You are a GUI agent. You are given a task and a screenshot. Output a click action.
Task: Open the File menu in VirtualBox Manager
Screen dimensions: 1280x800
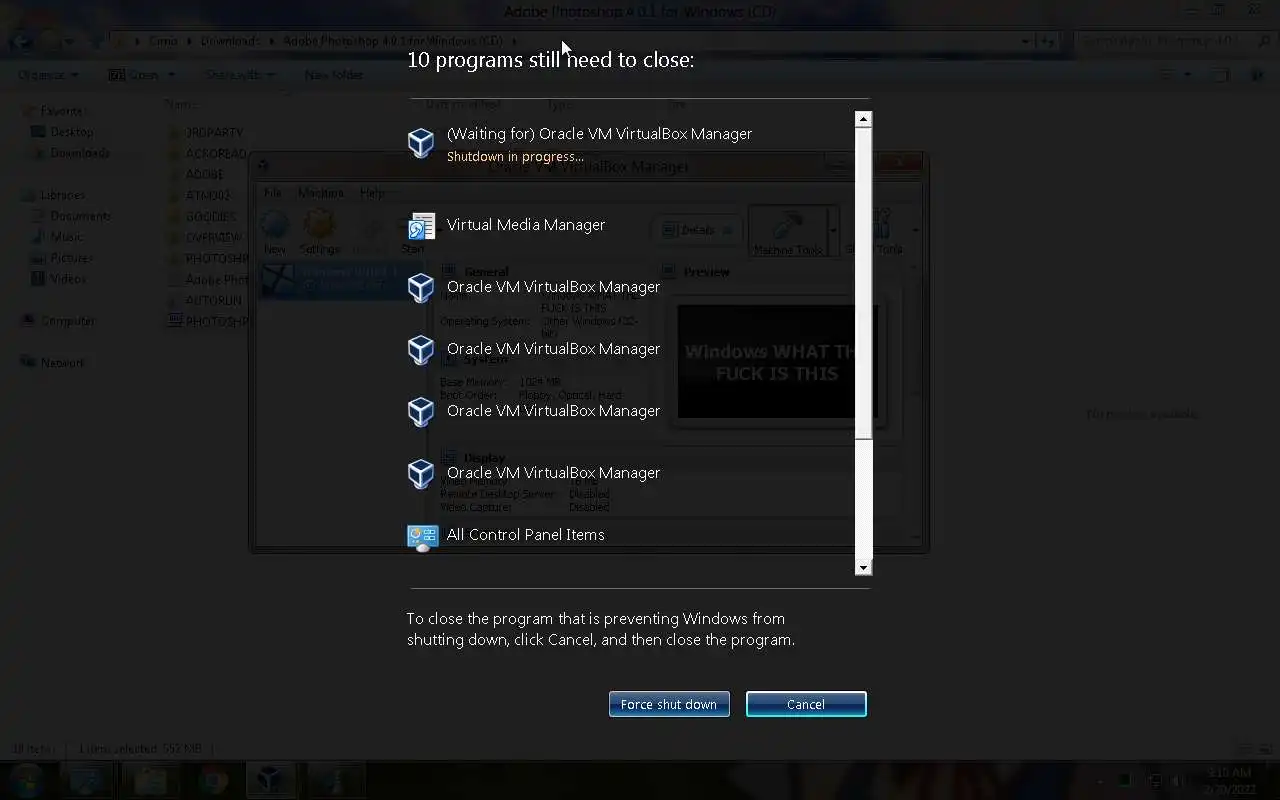click(273, 192)
